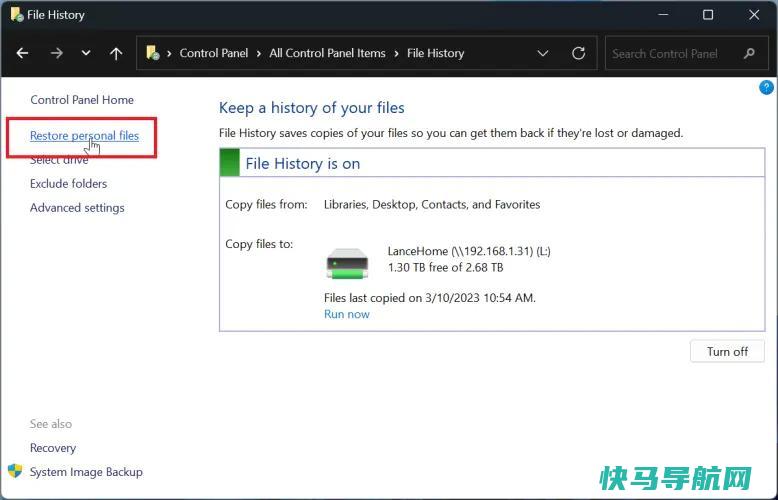Screen dimensions: 778x500
Task: Open the recent locations dropdown arrow
Action: [x=86, y=53]
